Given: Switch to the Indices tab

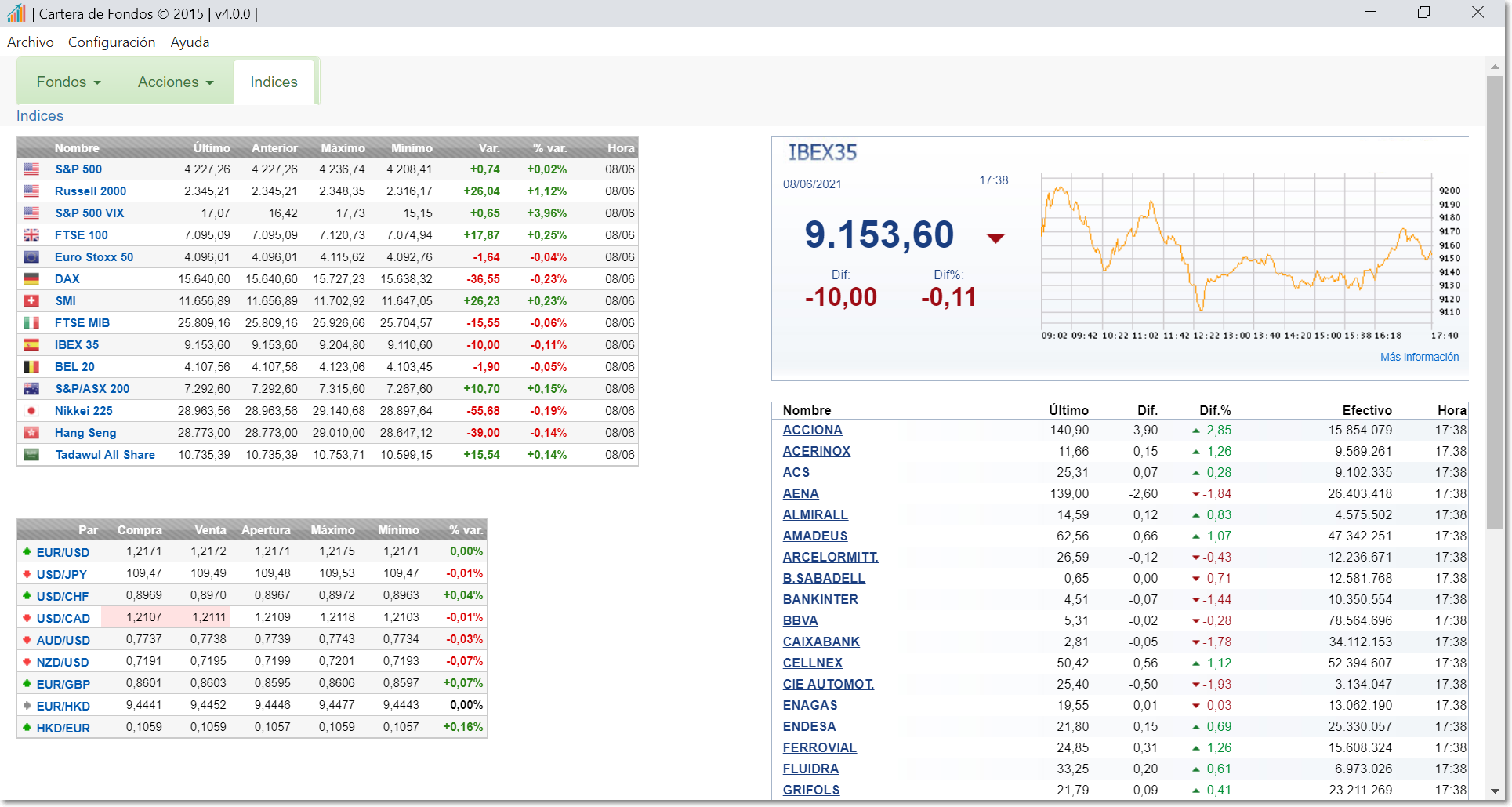Looking at the screenshot, I should [274, 82].
